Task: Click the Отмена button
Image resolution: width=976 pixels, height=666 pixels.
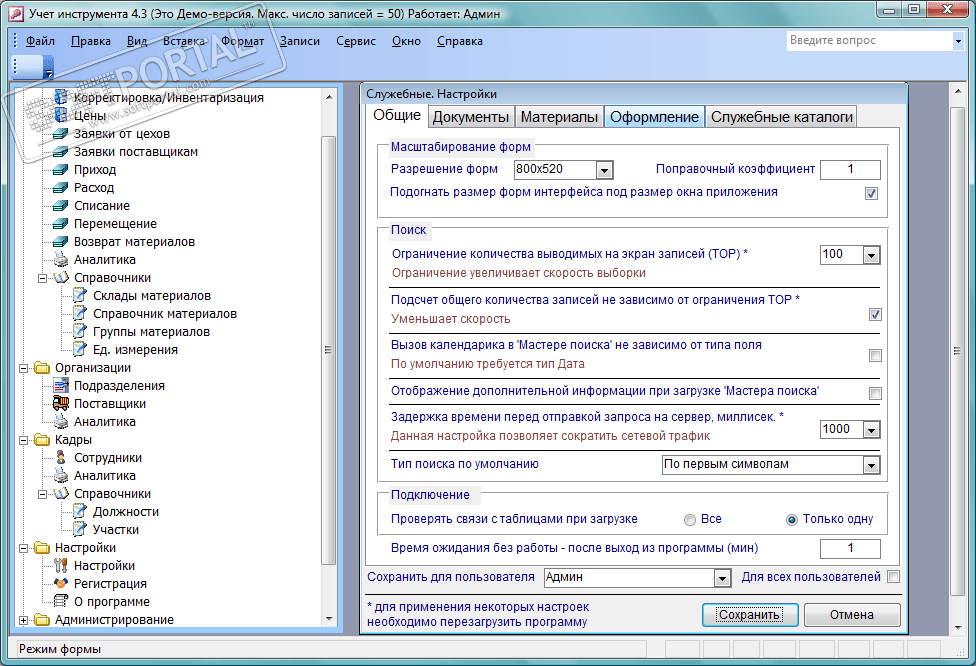Action: tap(852, 615)
